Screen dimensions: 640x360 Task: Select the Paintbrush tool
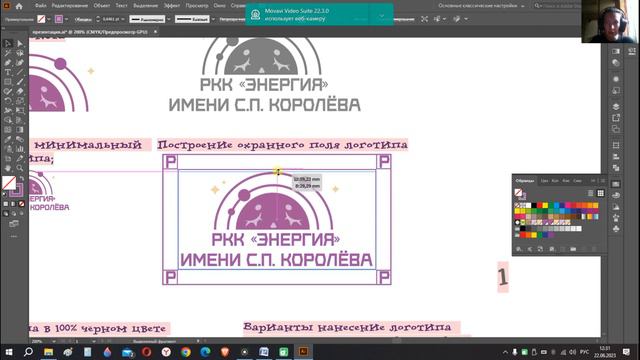click(x=20, y=82)
